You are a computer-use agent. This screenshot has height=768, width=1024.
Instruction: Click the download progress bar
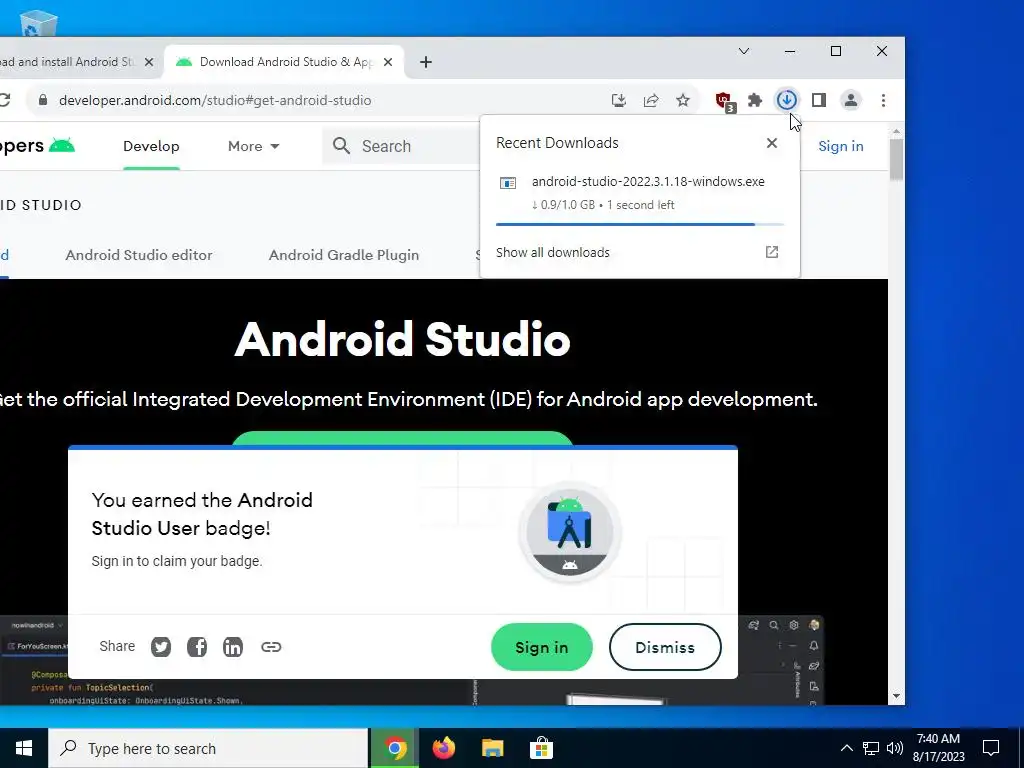coord(639,224)
